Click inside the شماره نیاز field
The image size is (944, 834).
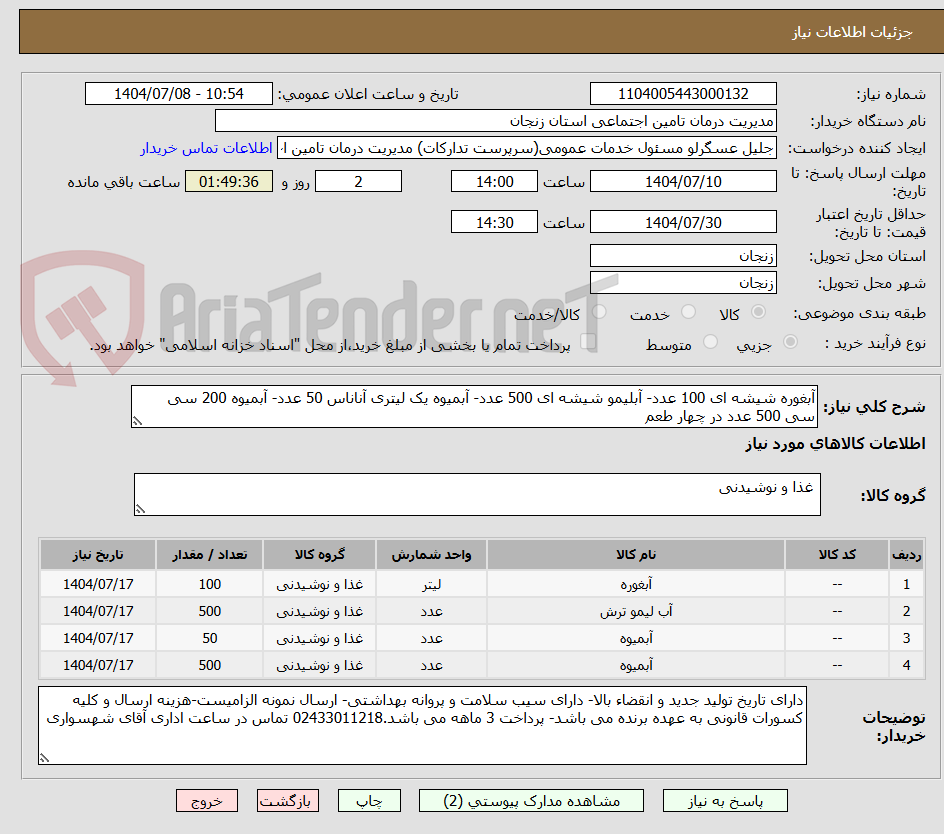(x=684, y=93)
